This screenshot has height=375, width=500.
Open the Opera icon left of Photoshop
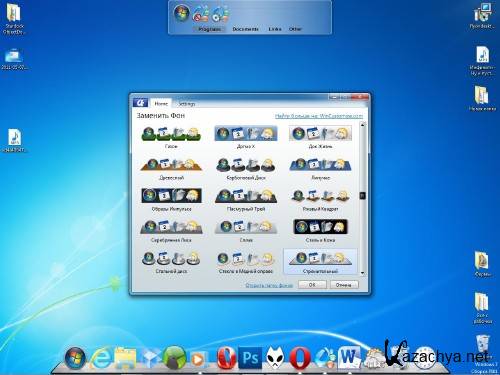point(226,358)
